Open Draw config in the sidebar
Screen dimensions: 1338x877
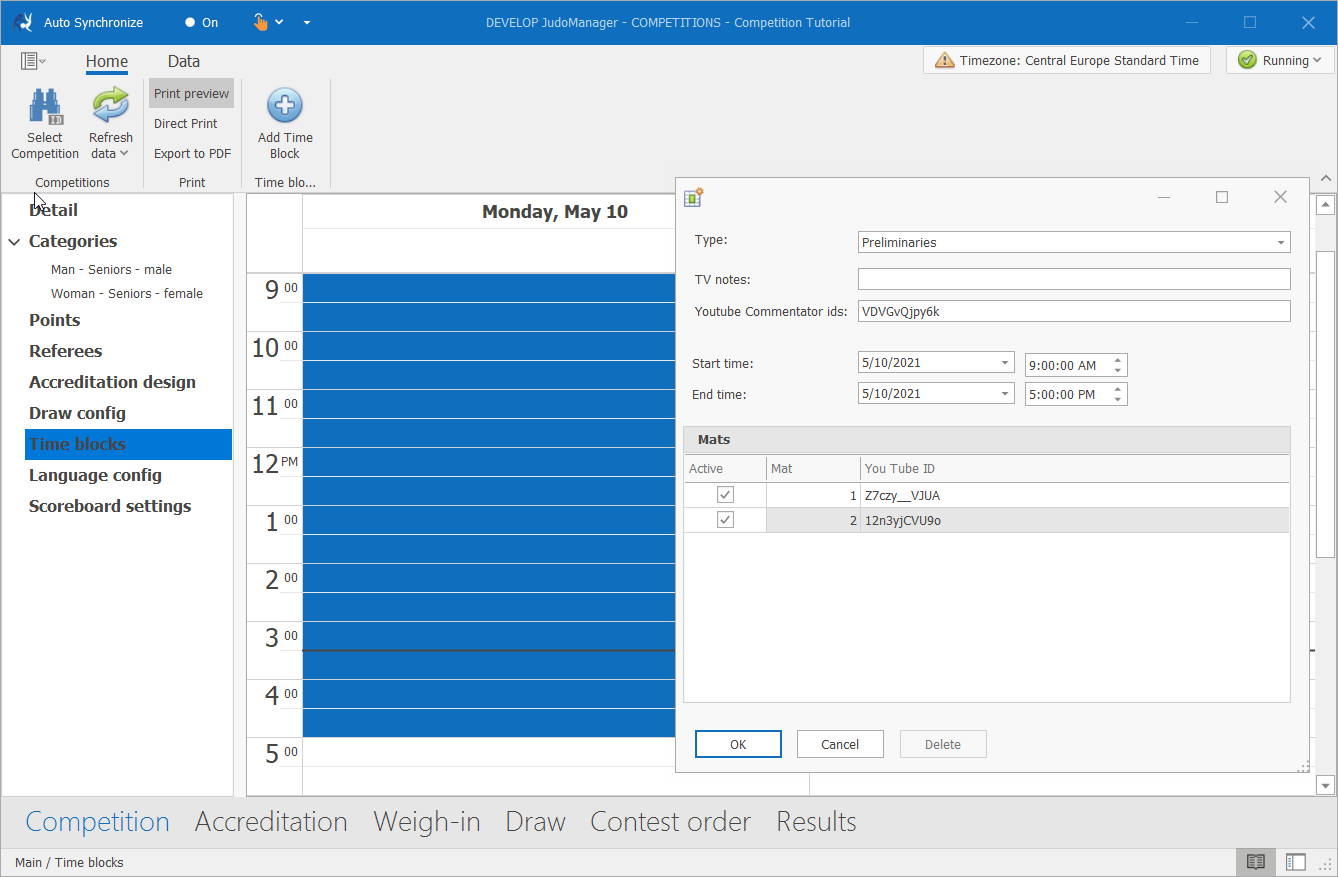[x=77, y=413]
